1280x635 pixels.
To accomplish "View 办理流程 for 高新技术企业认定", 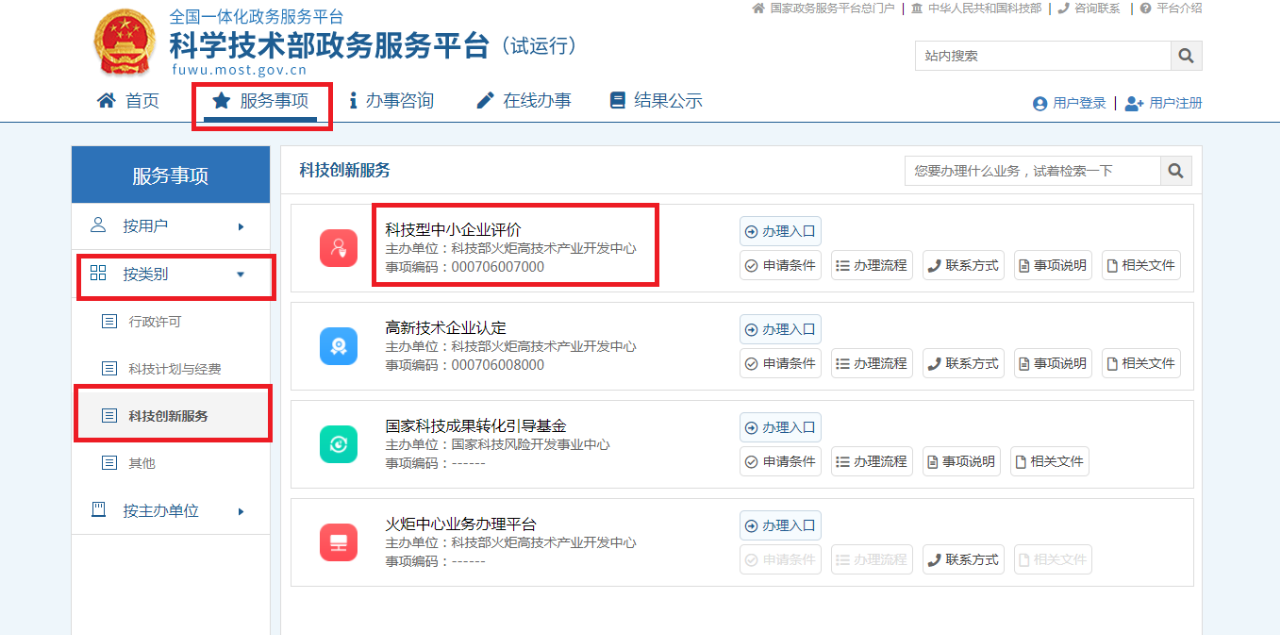I will click(x=871, y=363).
